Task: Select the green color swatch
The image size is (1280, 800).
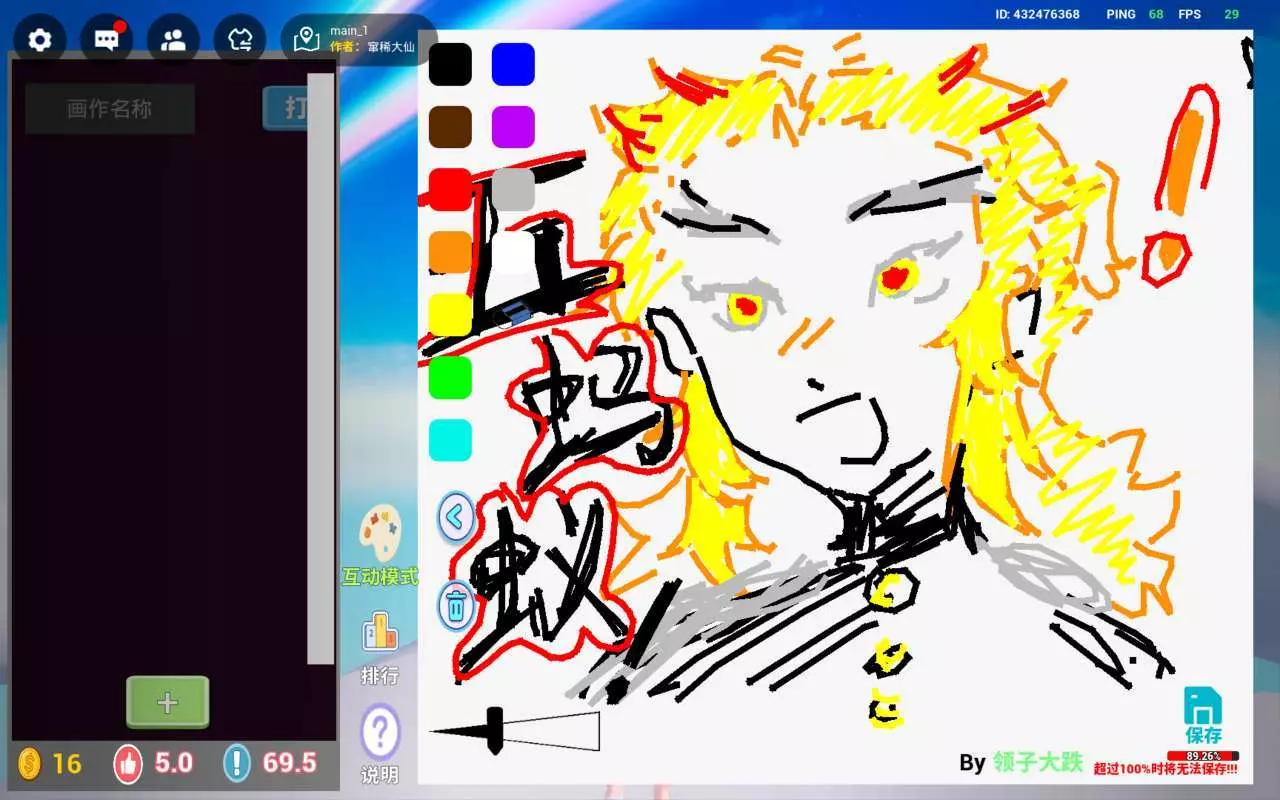Action: point(450,377)
